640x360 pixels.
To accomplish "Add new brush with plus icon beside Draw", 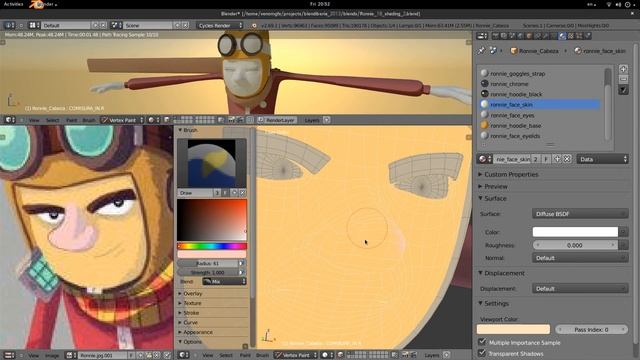I will 234,193.
